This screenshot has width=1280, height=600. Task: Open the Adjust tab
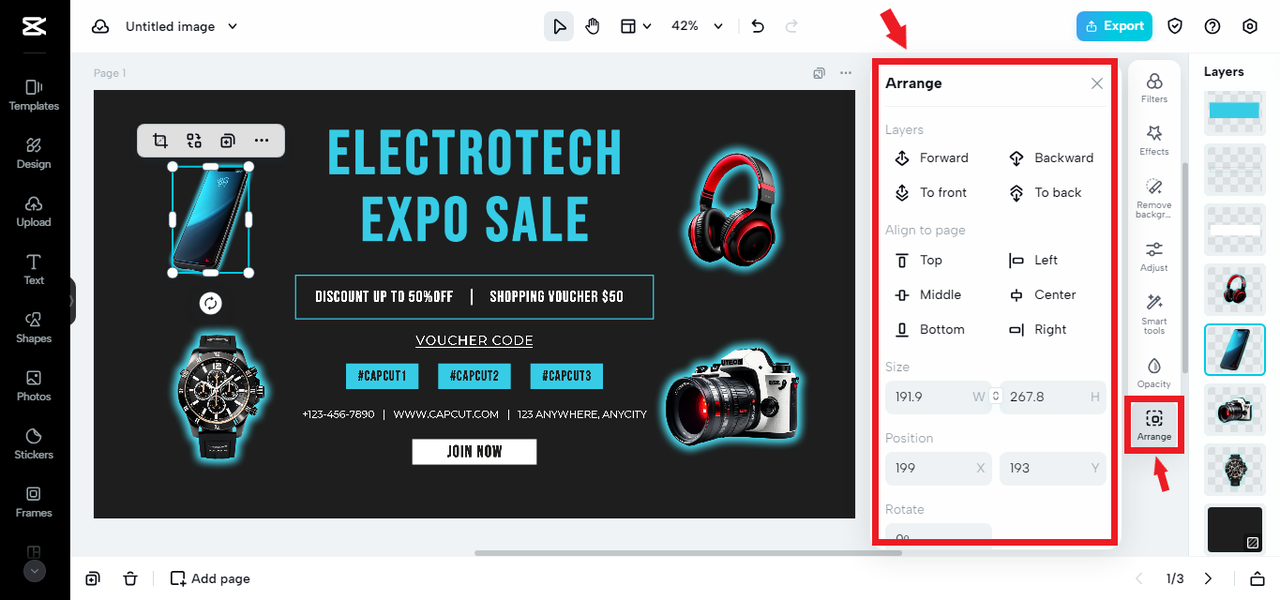(1154, 256)
